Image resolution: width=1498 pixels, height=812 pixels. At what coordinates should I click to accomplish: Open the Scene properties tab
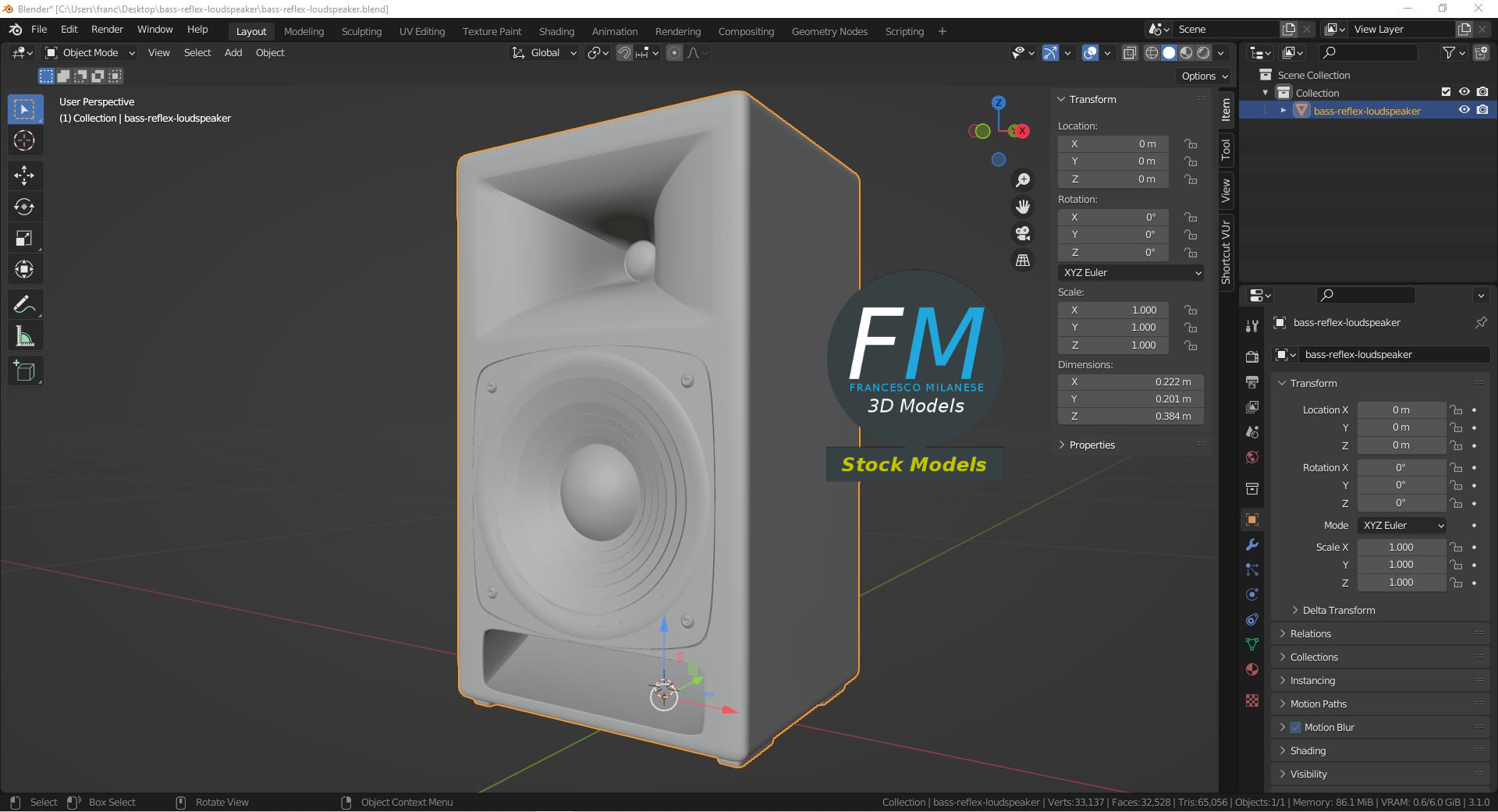[x=1252, y=432]
